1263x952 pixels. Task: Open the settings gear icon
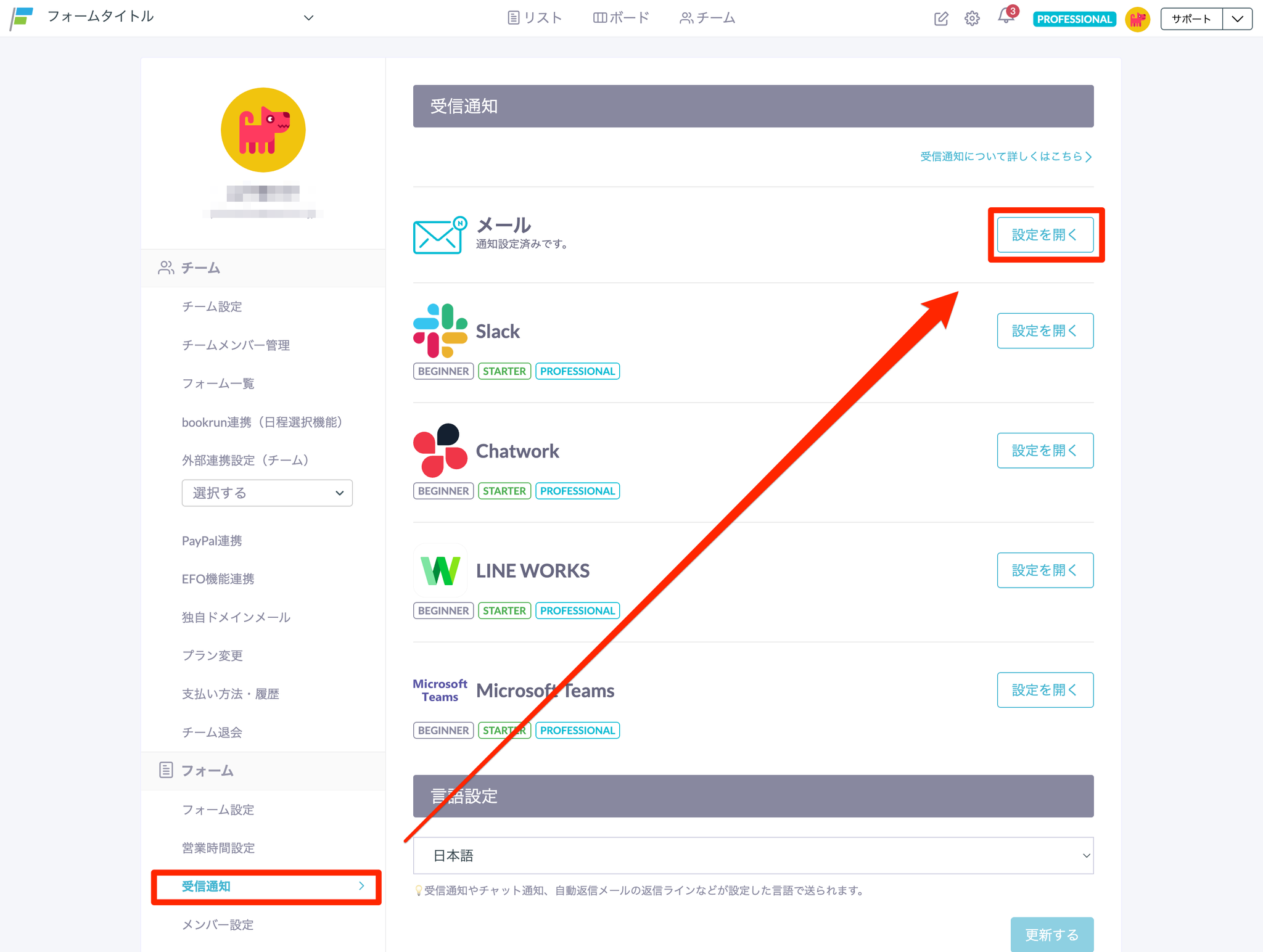972,18
